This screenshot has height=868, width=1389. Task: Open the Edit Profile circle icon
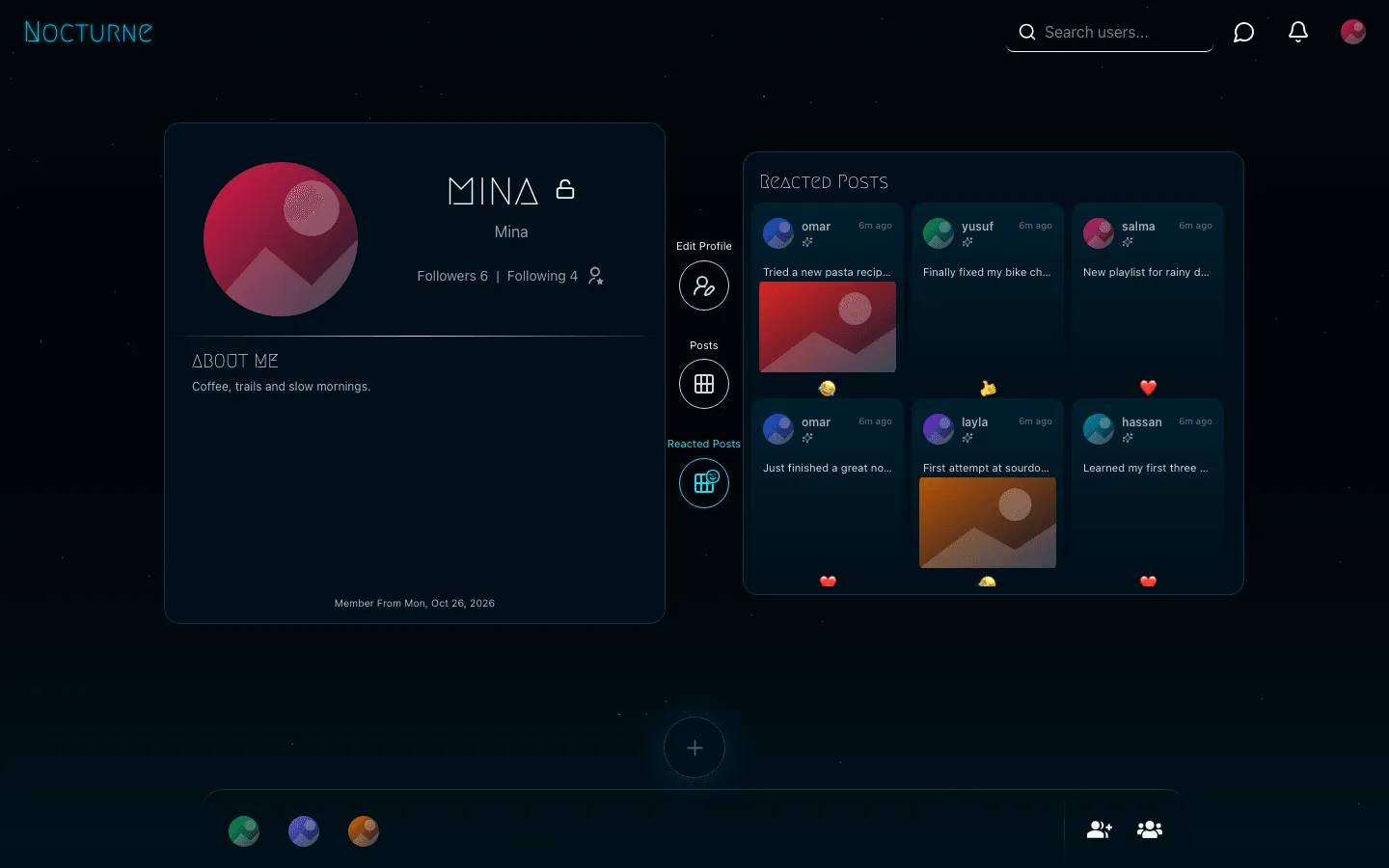tap(704, 285)
